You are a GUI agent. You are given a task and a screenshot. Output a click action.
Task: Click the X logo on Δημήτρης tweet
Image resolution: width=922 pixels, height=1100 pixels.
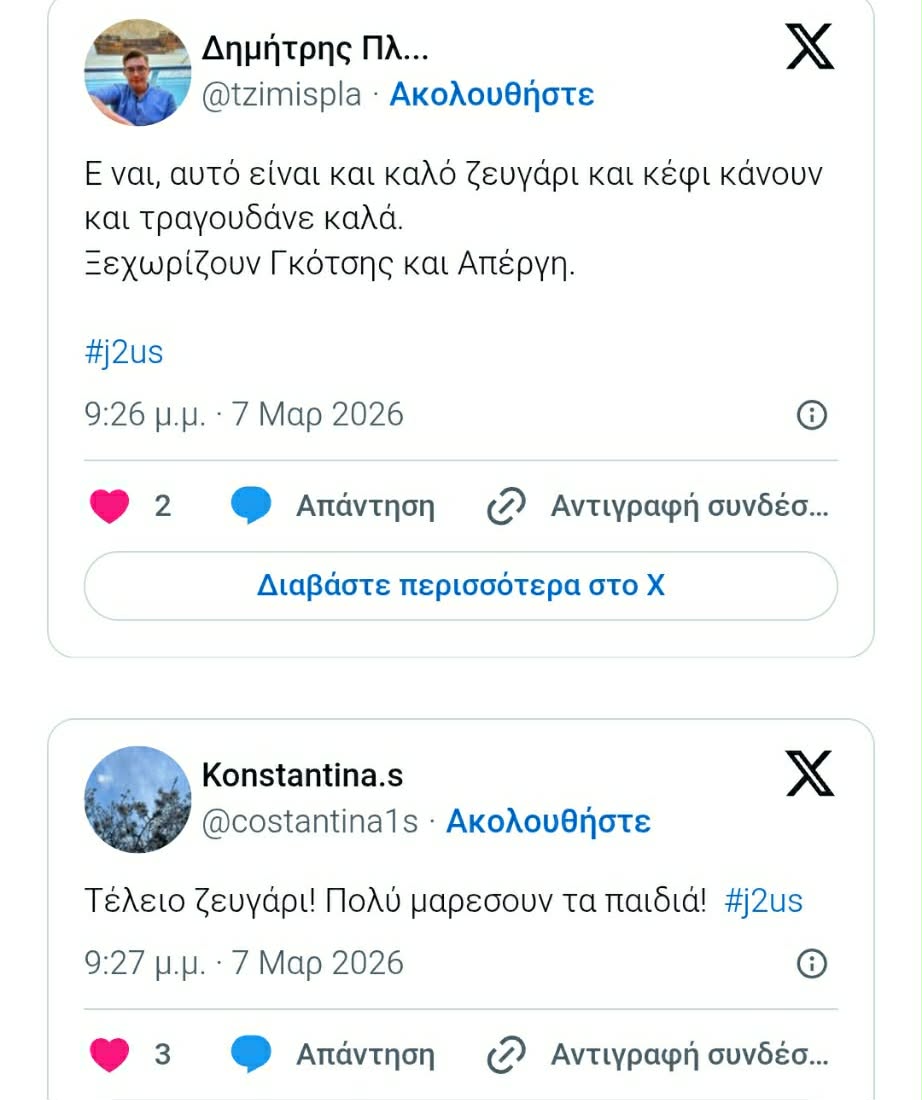(x=809, y=46)
